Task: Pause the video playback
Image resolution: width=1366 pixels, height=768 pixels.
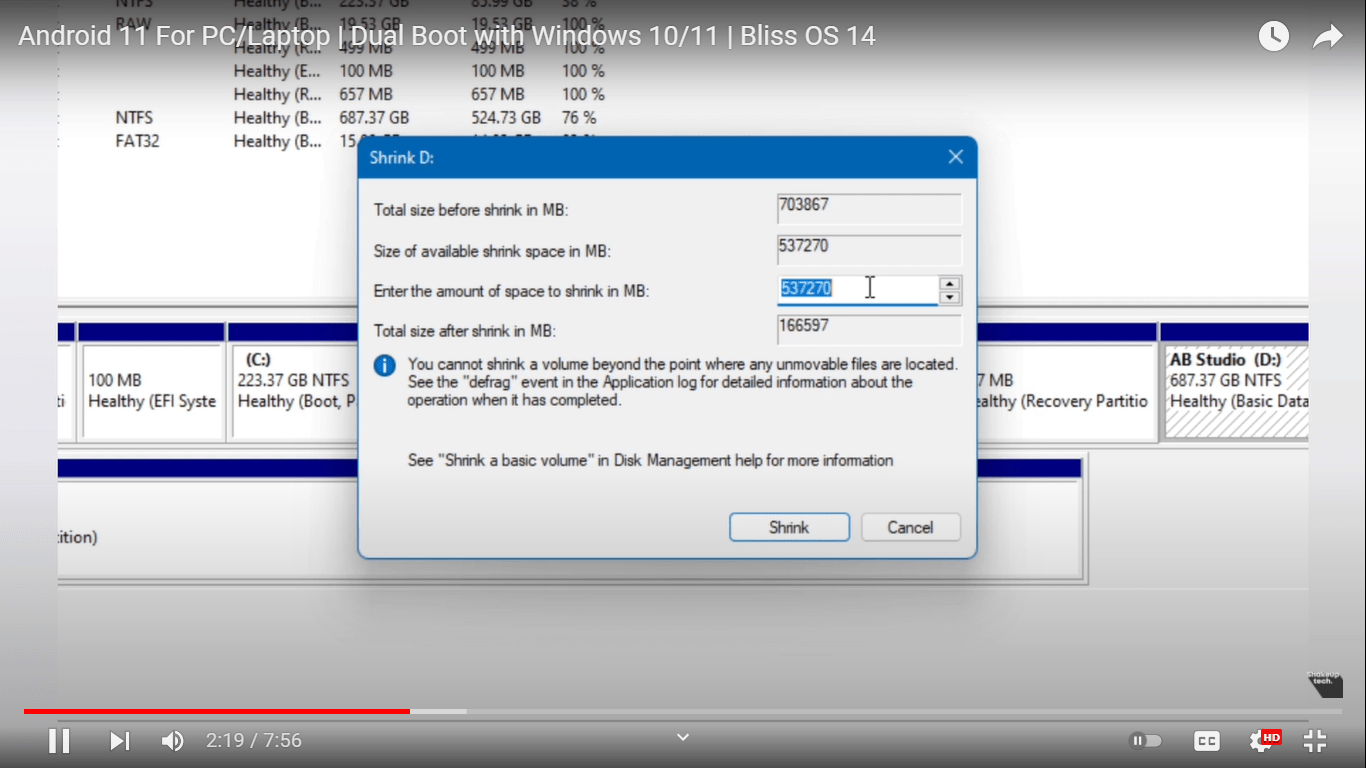Action: click(x=59, y=740)
